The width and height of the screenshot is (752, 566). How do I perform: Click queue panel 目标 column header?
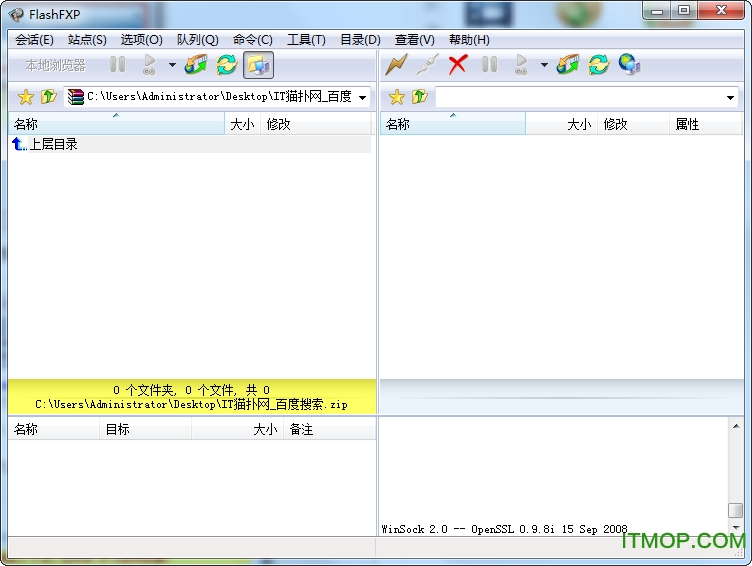click(x=145, y=429)
